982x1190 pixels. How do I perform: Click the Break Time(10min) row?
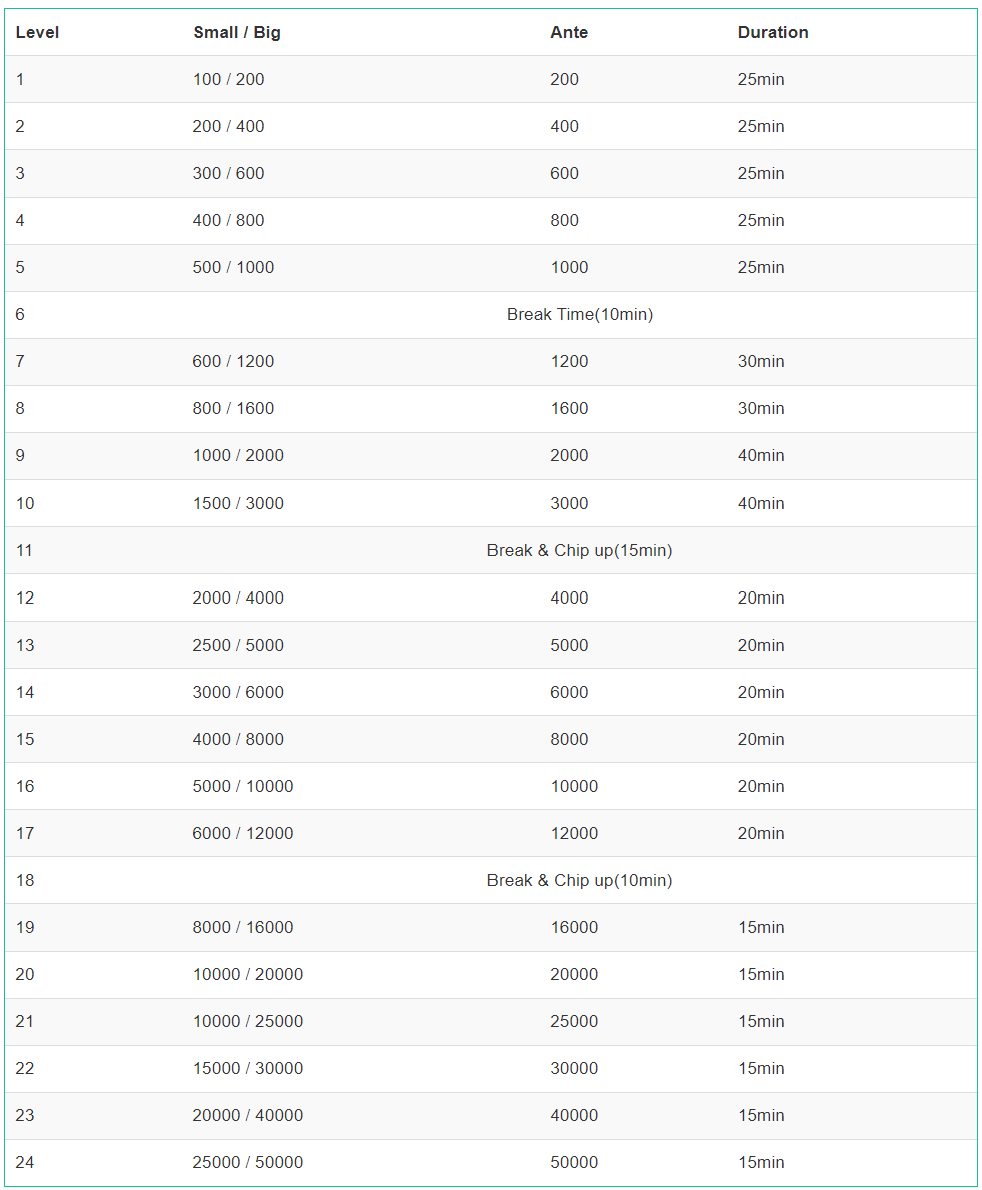(x=491, y=315)
